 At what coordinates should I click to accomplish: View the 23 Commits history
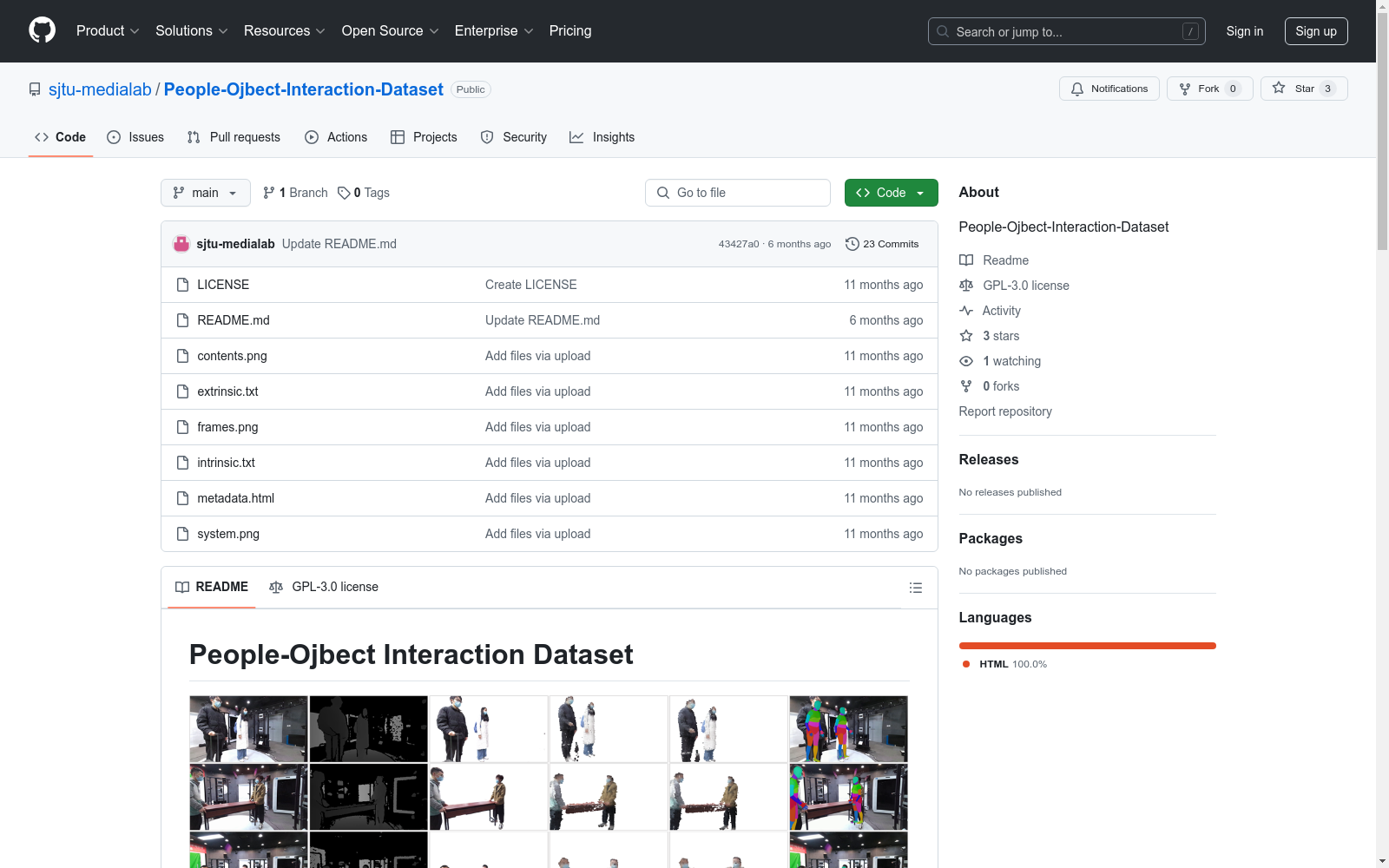tap(882, 244)
